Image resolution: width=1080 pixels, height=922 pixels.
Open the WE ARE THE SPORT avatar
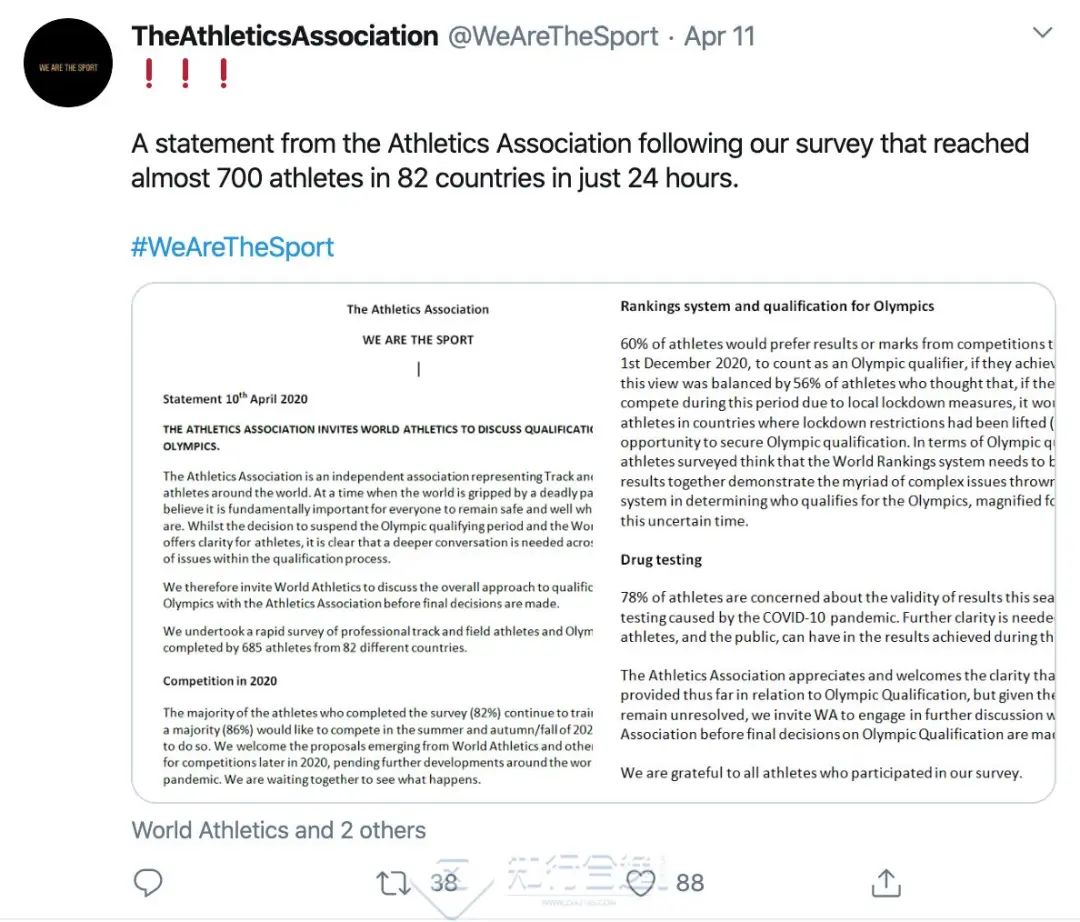[x=68, y=66]
